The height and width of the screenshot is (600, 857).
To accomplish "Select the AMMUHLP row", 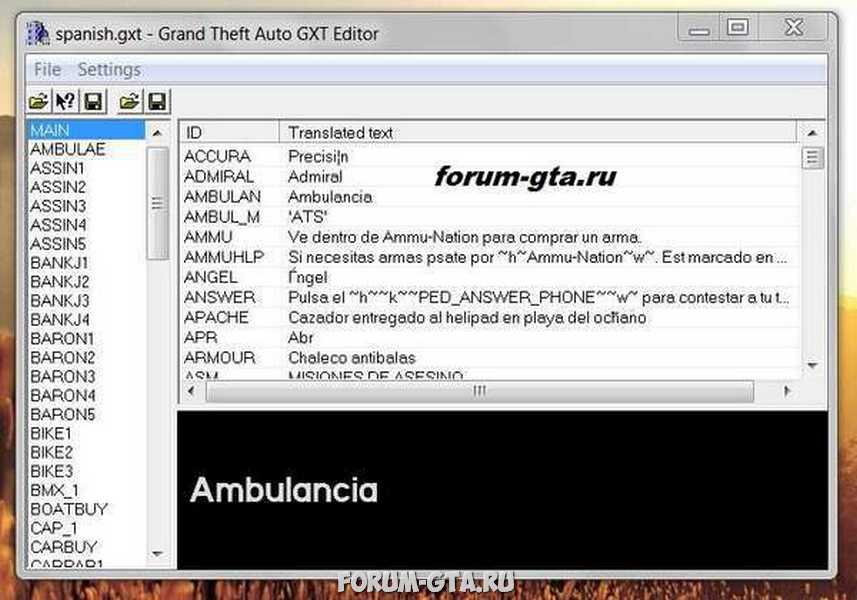I will pos(490,257).
